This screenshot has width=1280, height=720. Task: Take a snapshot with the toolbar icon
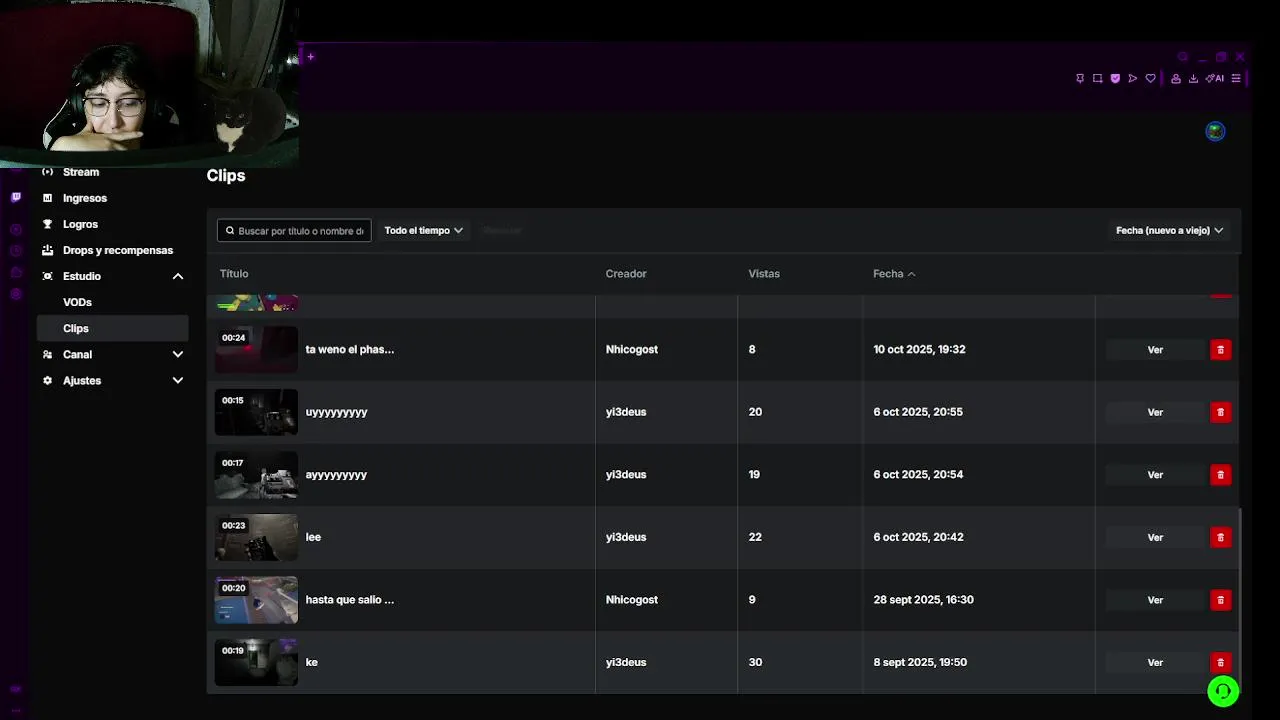tap(1097, 79)
